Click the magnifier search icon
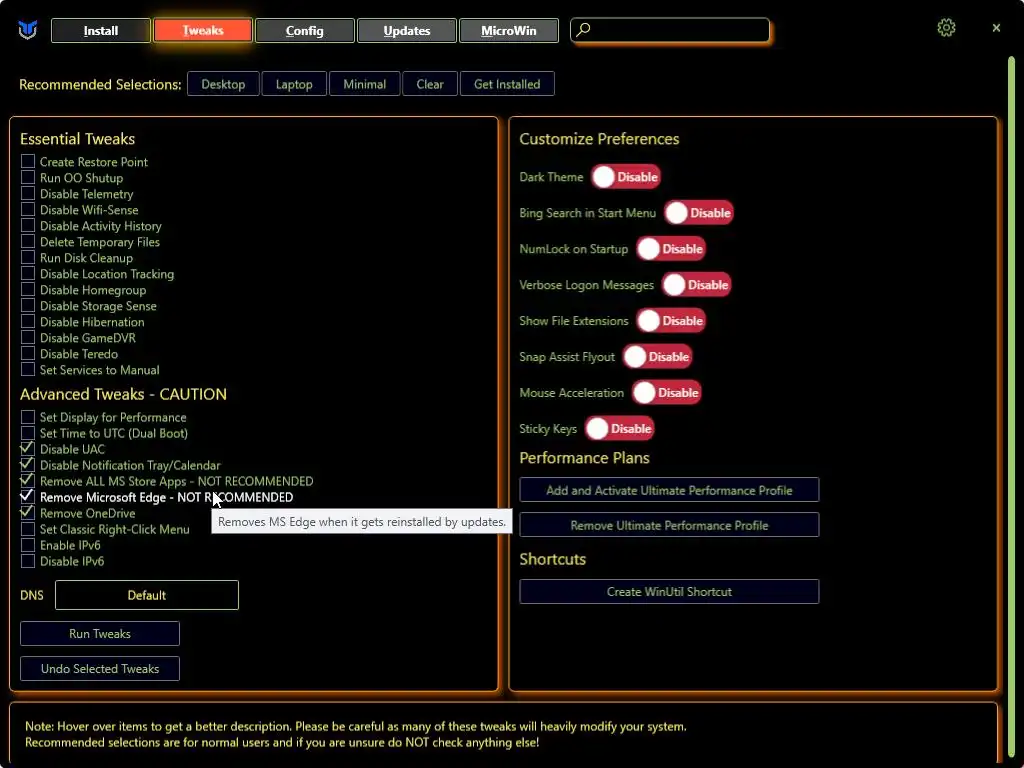The width and height of the screenshot is (1024, 768). 583,30
